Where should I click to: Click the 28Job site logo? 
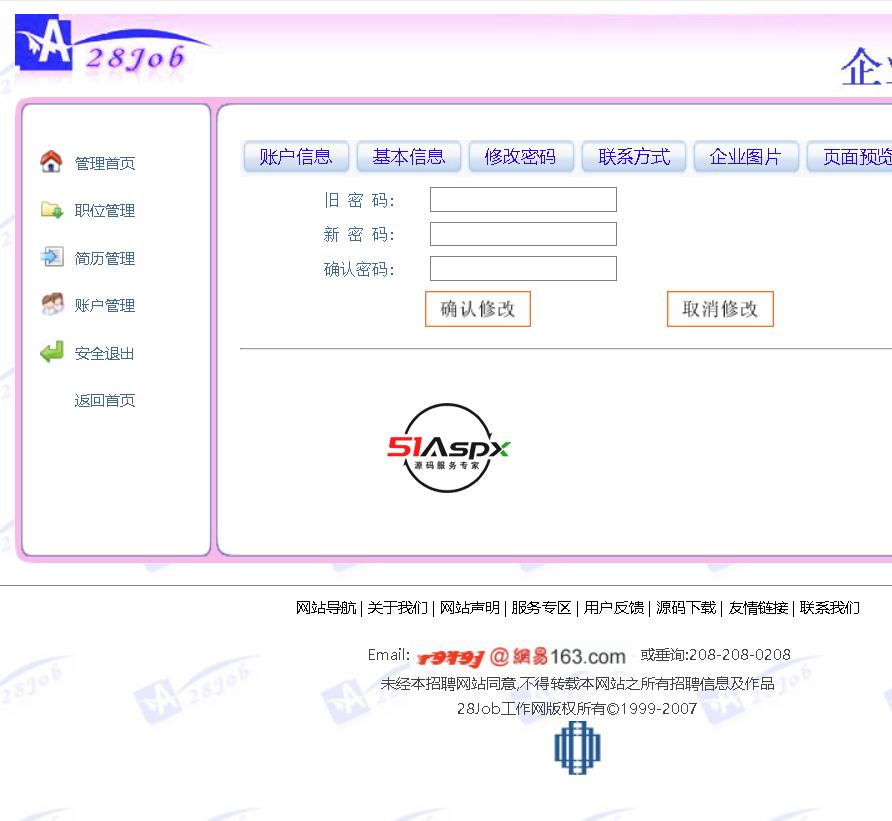[x=113, y=46]
